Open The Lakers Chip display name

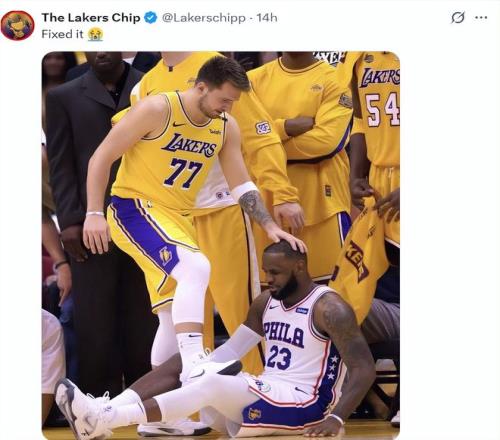click(91, 18)
